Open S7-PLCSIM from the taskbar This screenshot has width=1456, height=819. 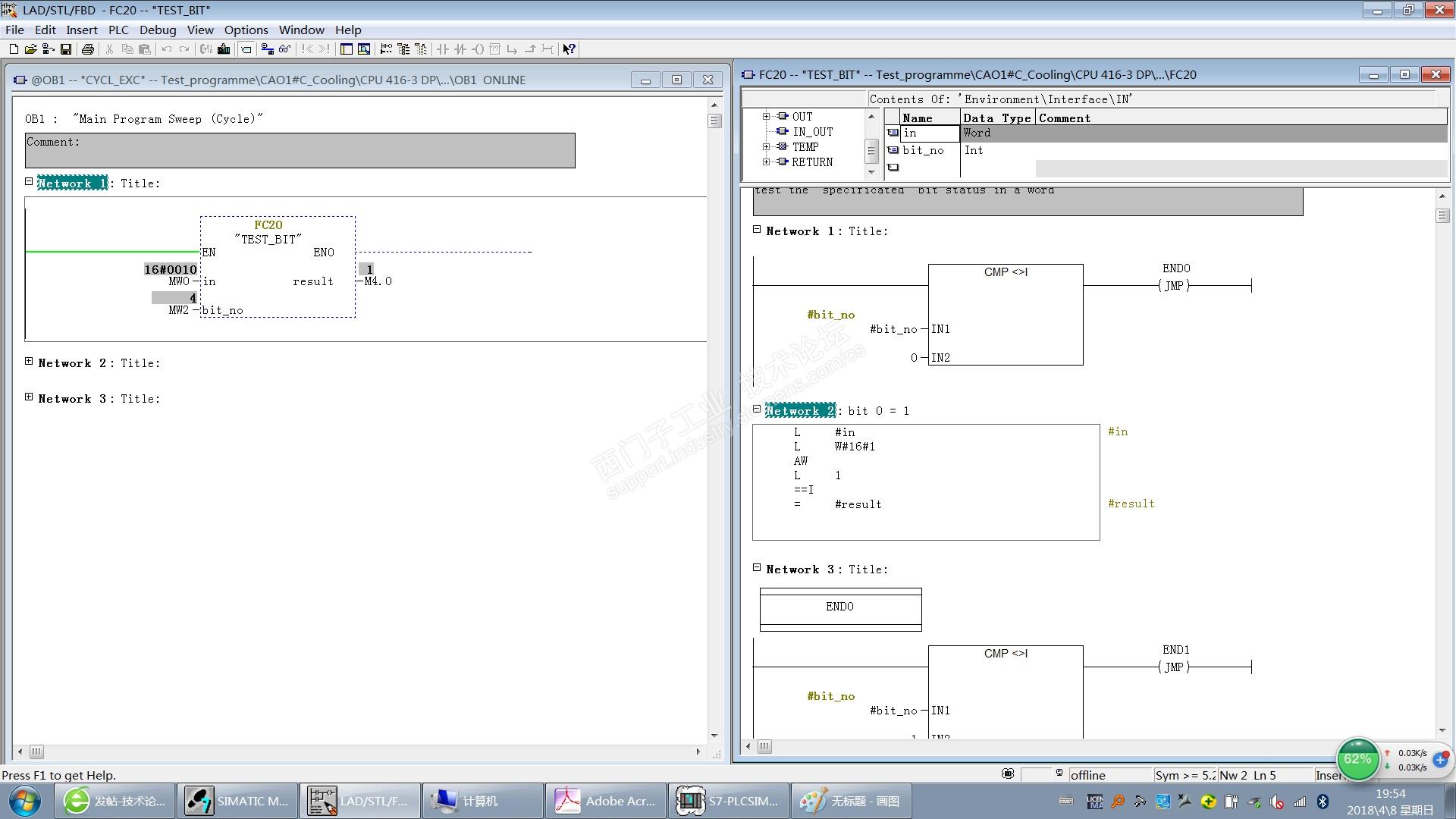click(729, 801)
